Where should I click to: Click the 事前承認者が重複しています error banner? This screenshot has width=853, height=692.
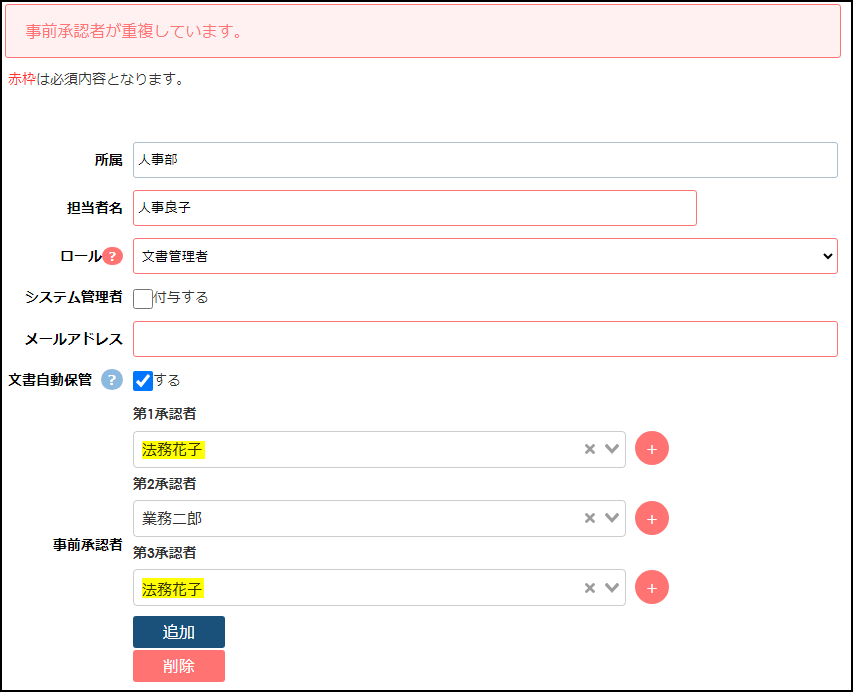[x=422, y=31]
